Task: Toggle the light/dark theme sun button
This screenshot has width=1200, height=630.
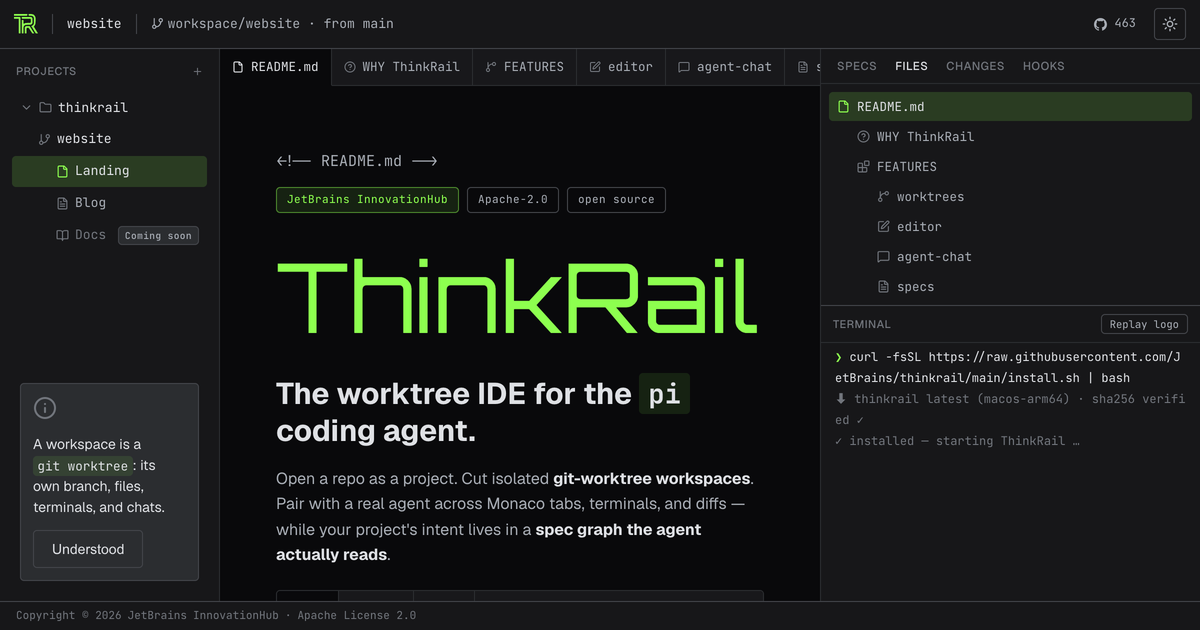Action: click(1170, 23)
